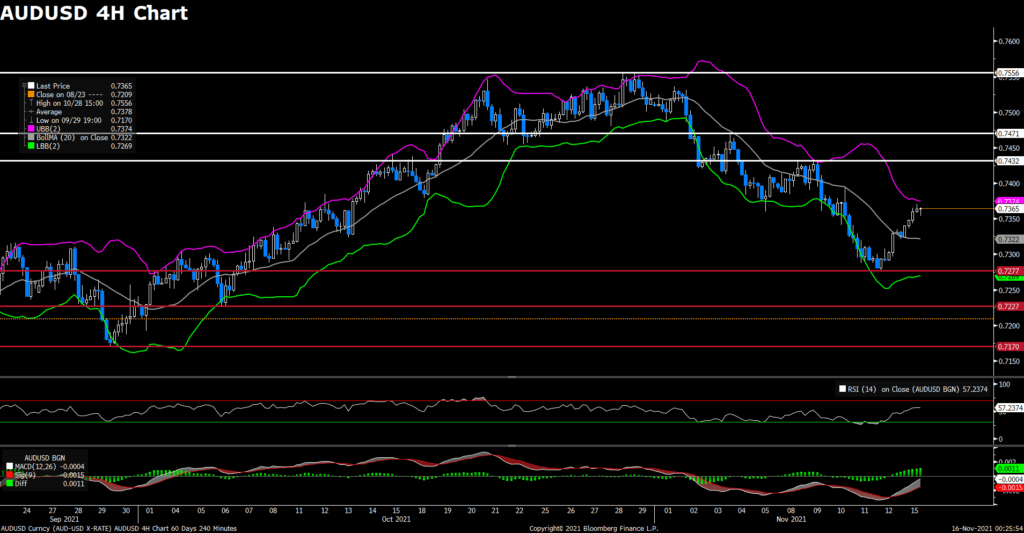The width and height of the screenshot is (1024, 533).
Task: Click the Bloomberg Finance copyright text
Action: coord(594,528)
